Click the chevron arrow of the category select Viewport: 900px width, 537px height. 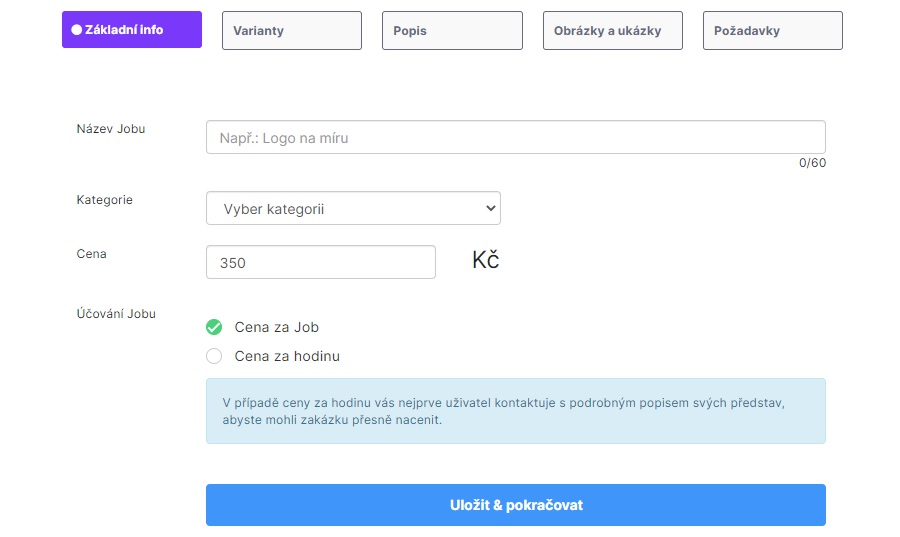(x=490, y=208)
